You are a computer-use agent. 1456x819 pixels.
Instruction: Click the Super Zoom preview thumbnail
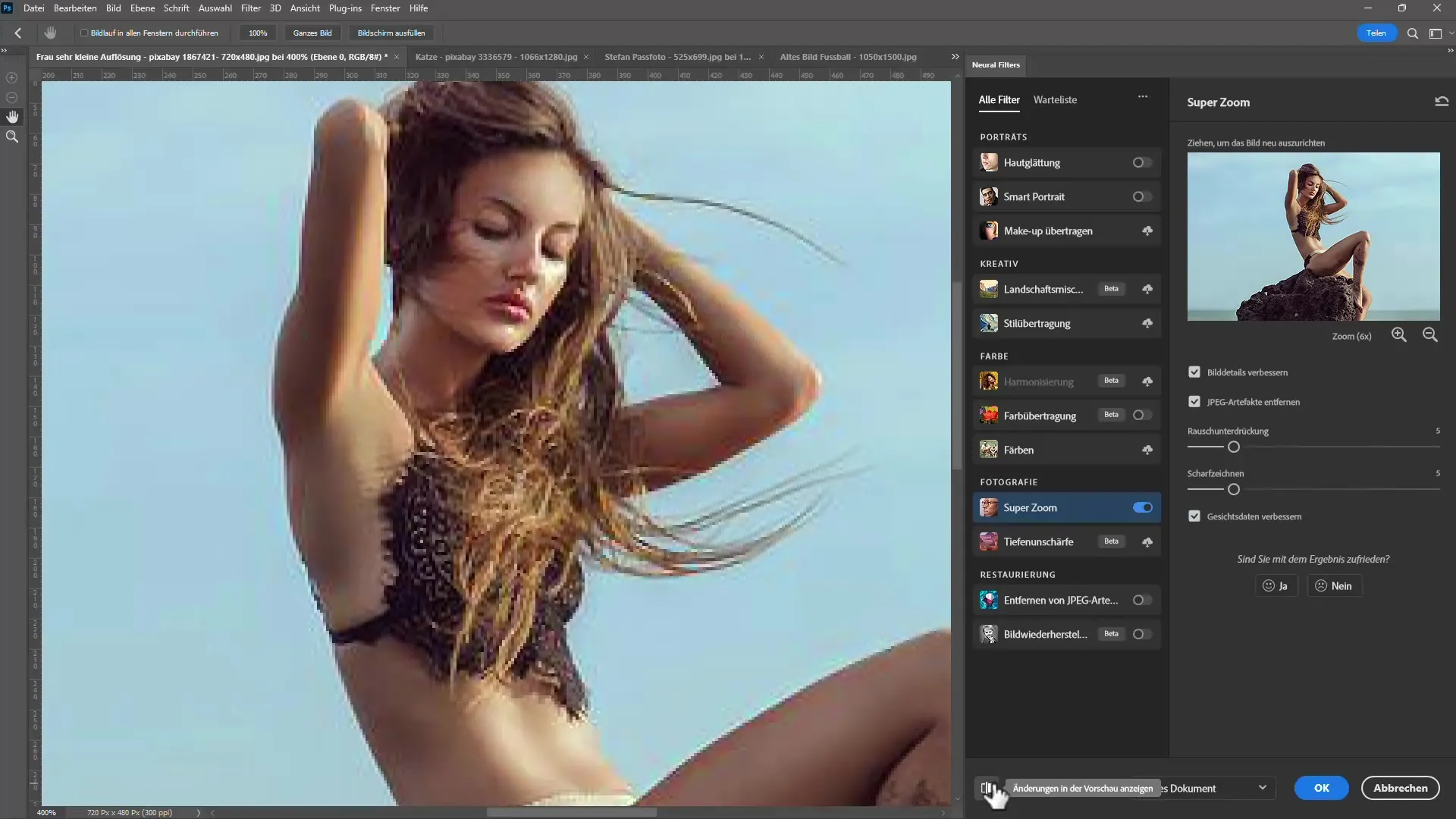click(x=1313, y=237)
